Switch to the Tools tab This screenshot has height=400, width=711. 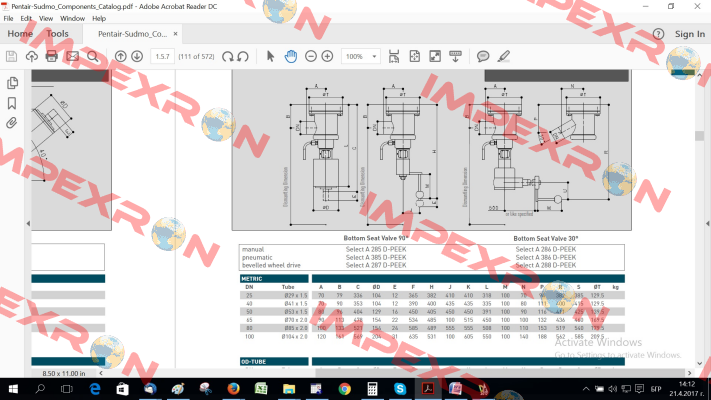coord(57,34)
